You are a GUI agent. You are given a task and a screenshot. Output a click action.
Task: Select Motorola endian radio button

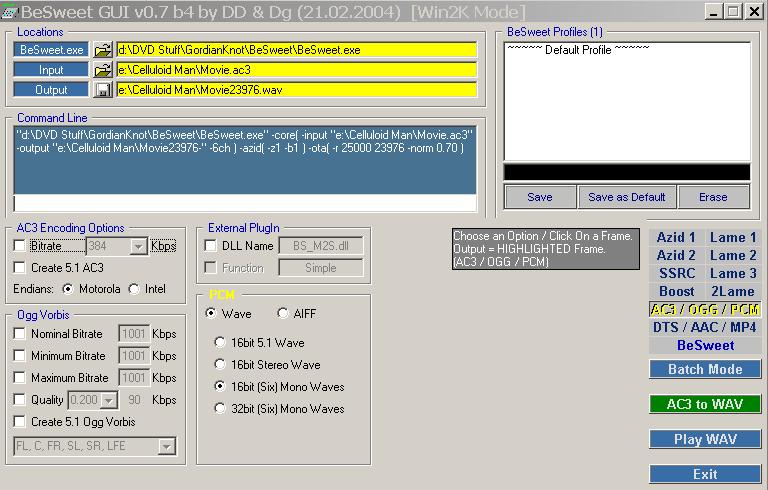(x=68, y=289)
